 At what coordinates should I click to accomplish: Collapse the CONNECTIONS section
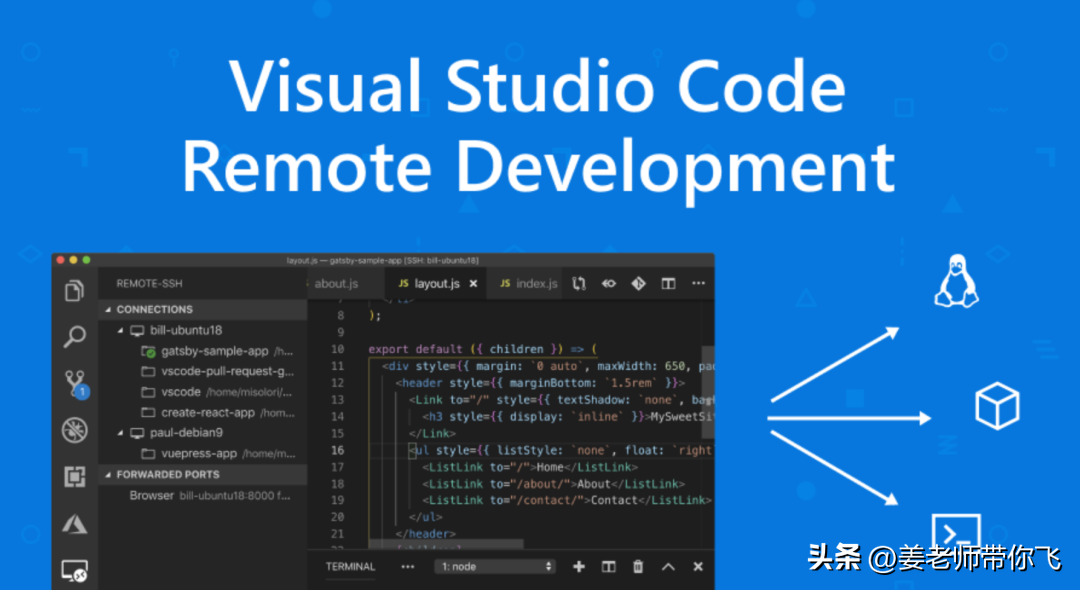tap(108, 309)
